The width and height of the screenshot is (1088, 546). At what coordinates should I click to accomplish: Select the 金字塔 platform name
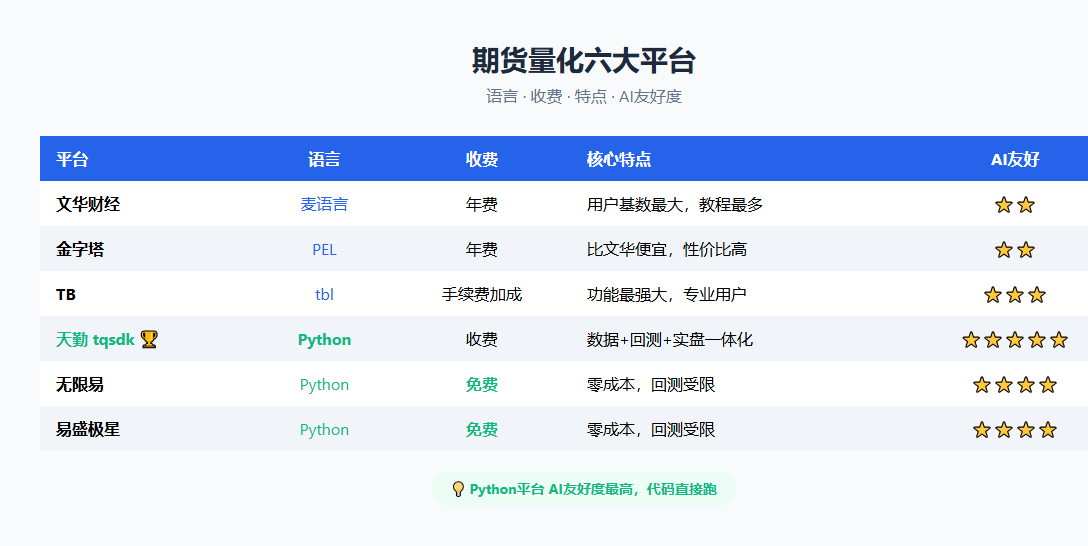point(80,249)
